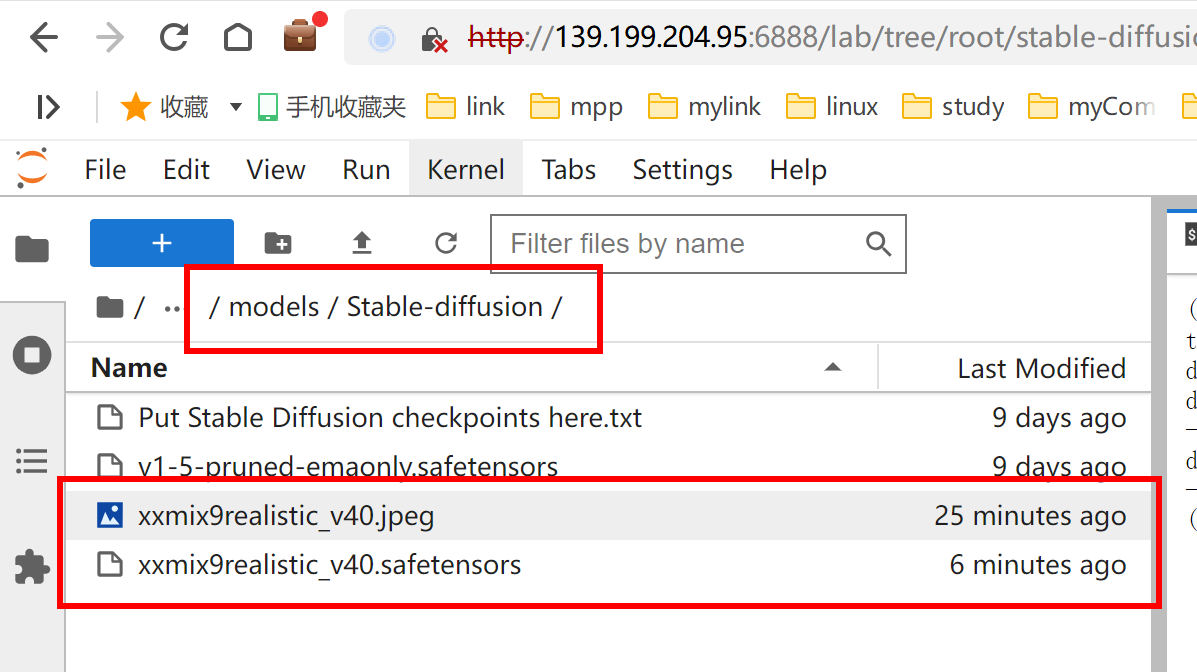Click the Upload Files arrow icon
Image resolution: width=1197 pixels, height=672 pixels.
tap(362, 243)
